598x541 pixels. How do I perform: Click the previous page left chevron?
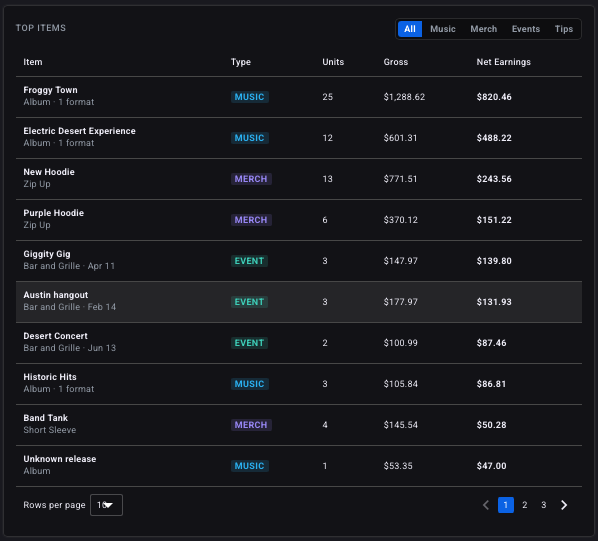486,505
